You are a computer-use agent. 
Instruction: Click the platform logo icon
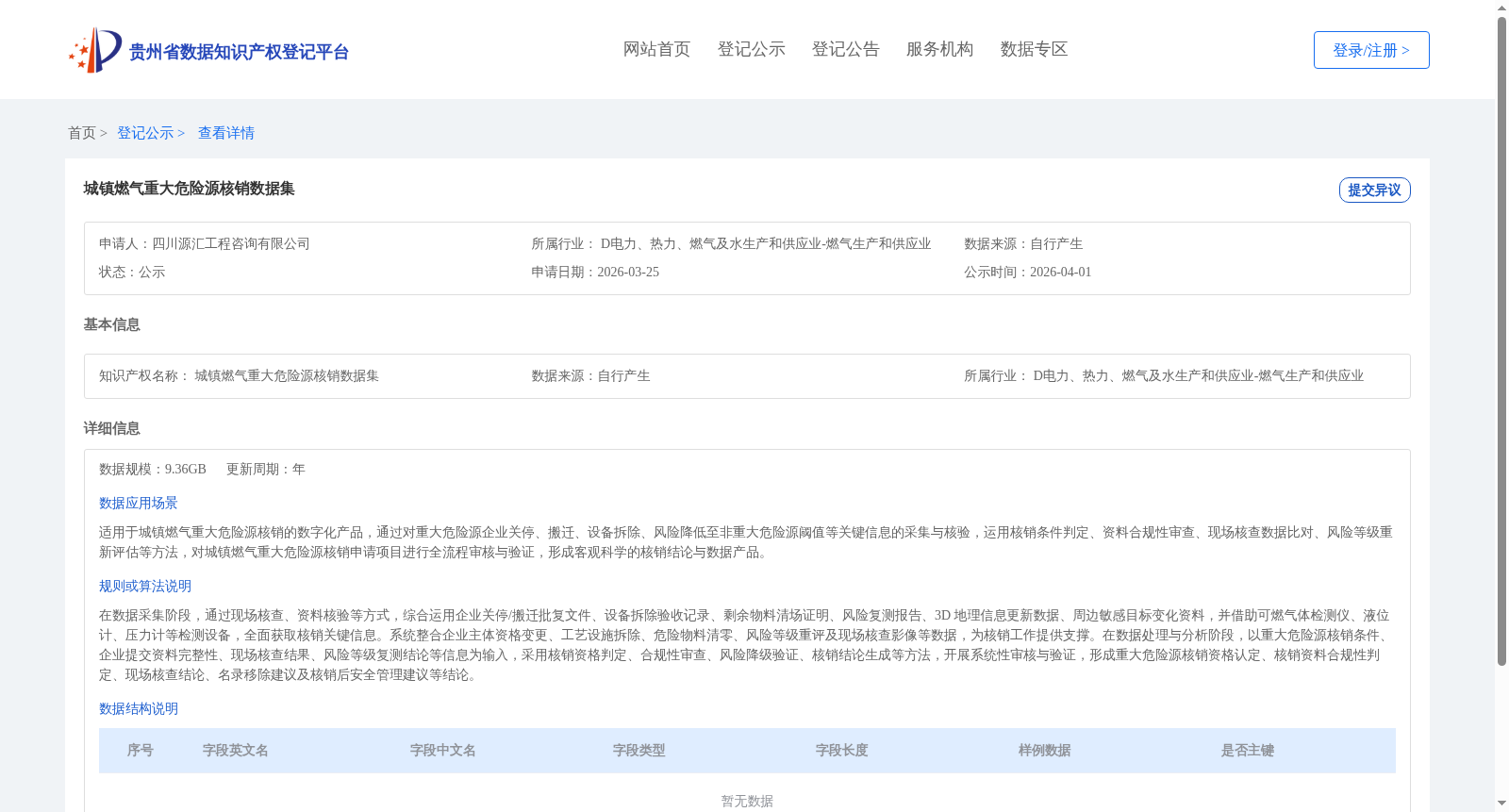coord(95,50)
